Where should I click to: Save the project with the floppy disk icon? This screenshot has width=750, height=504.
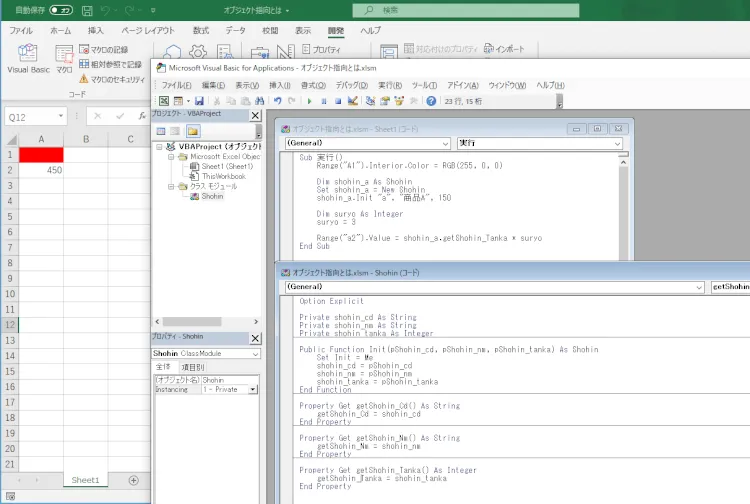(199, 101)
